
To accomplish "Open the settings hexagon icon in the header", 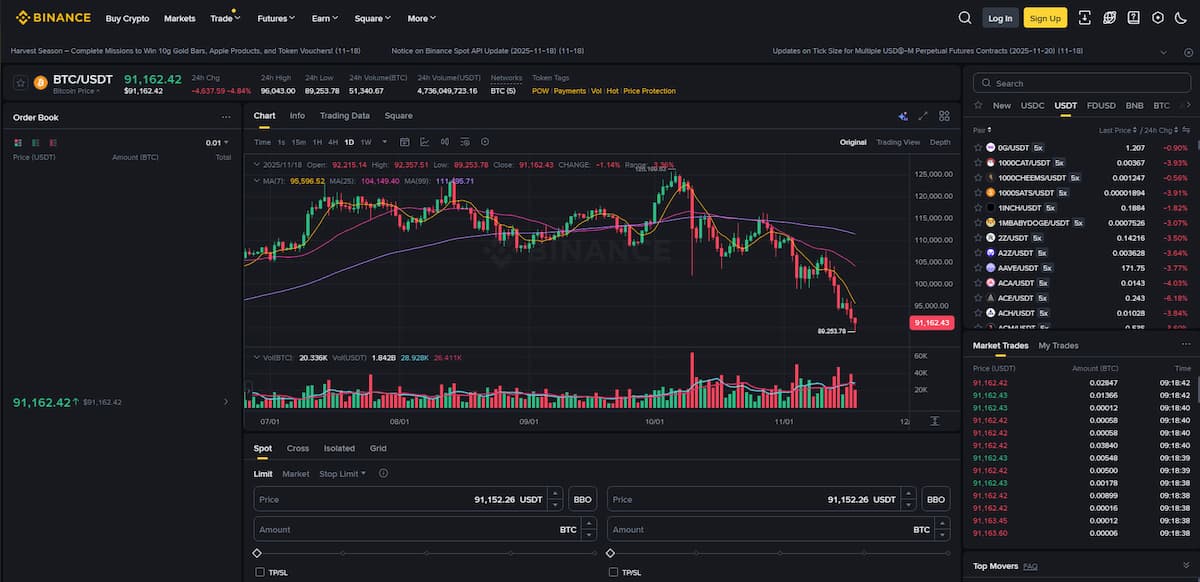I will click(1158, 18).
